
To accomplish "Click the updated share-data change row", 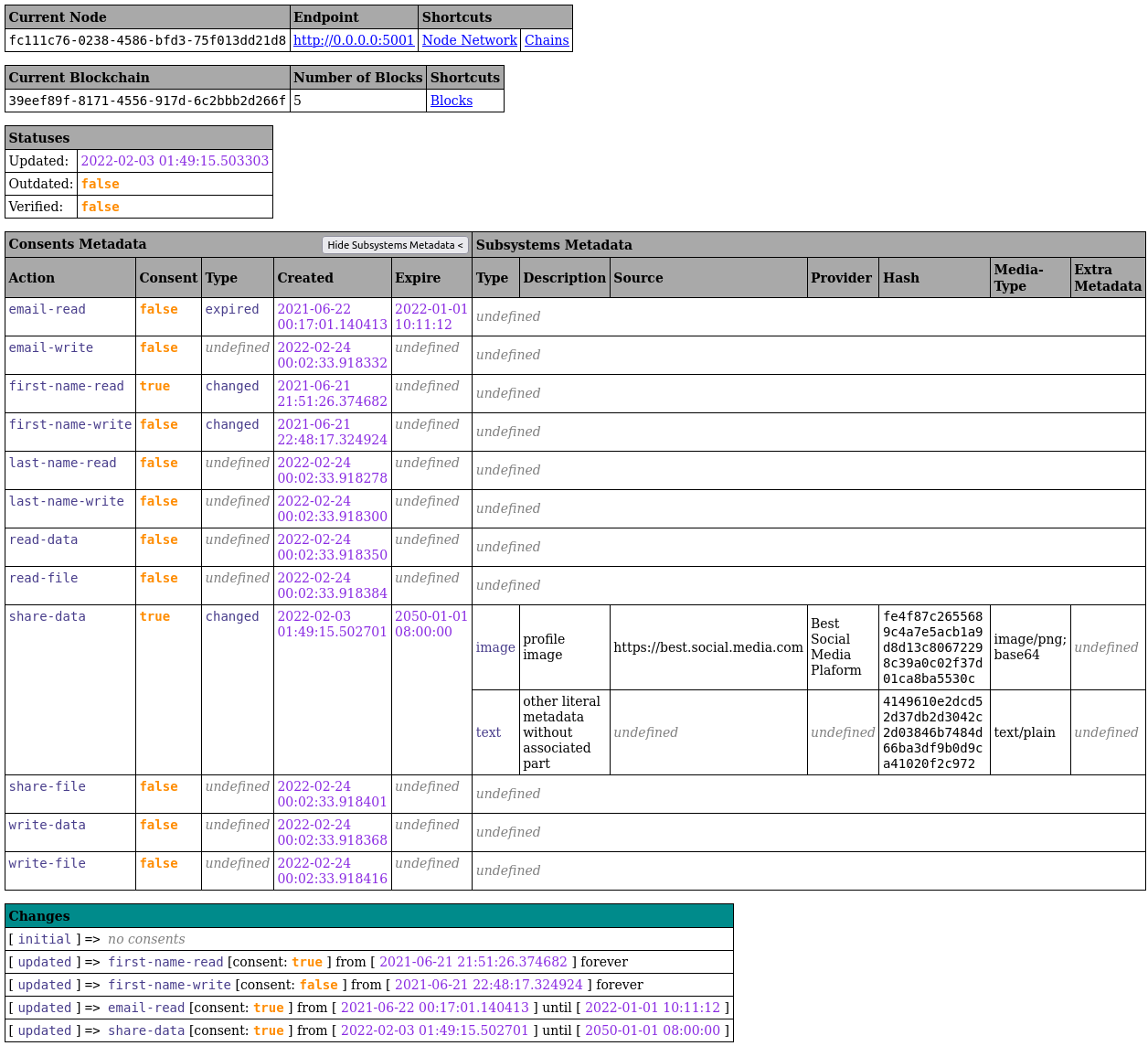I will [369, 1030].
